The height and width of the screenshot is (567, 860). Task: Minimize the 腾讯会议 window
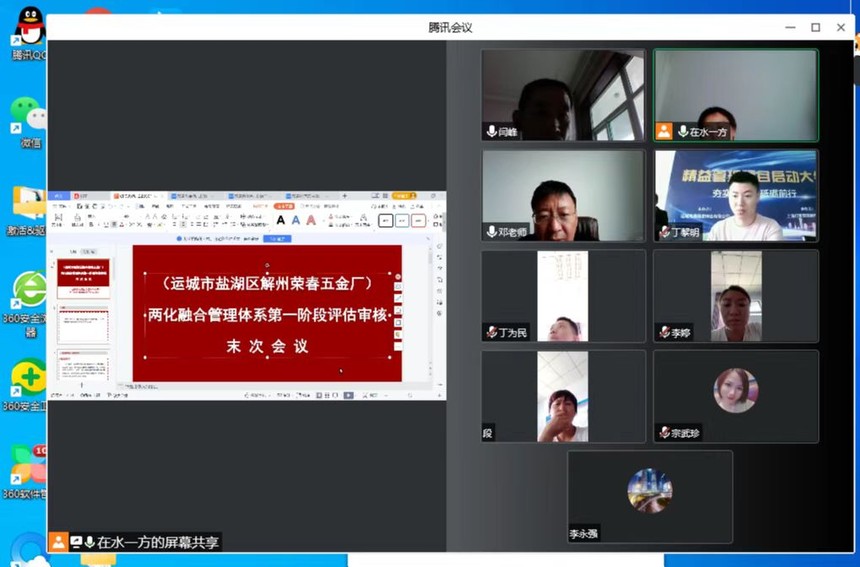[x=790, y=27]
